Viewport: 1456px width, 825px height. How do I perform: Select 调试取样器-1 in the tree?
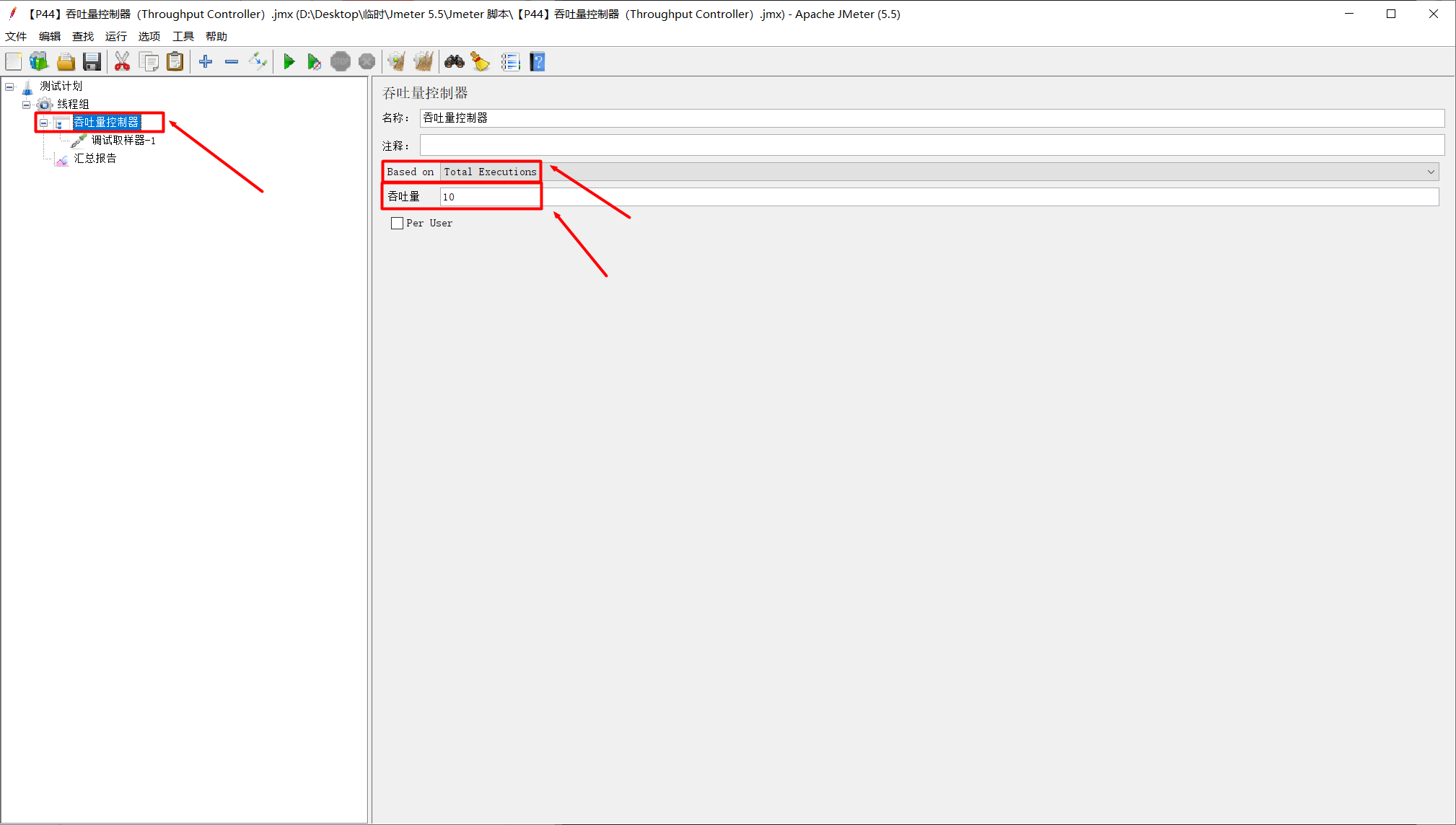(x=123, y=141)
